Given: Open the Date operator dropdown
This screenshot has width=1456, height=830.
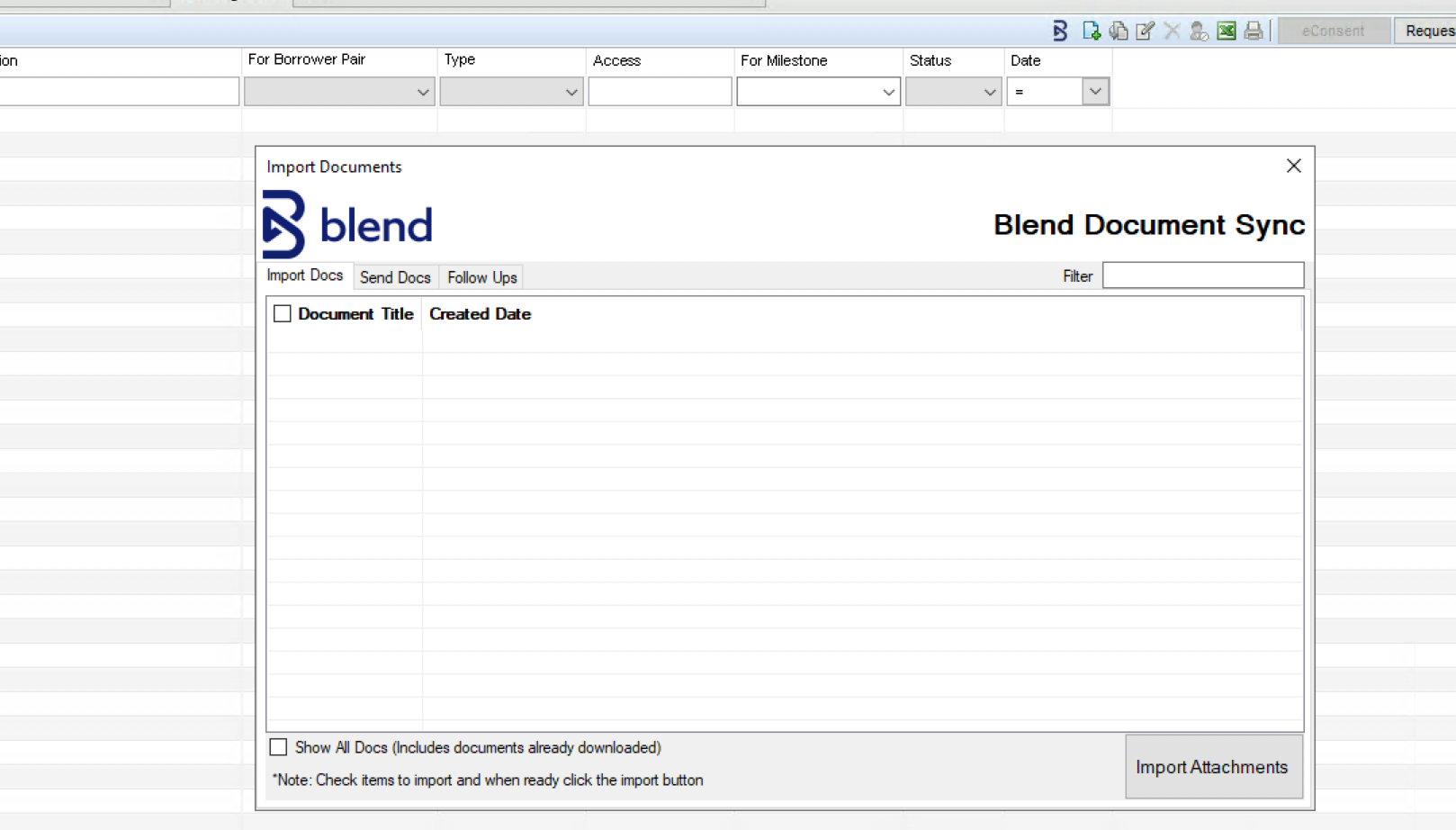Looking at the screenshot, I should pos(1095,91).
